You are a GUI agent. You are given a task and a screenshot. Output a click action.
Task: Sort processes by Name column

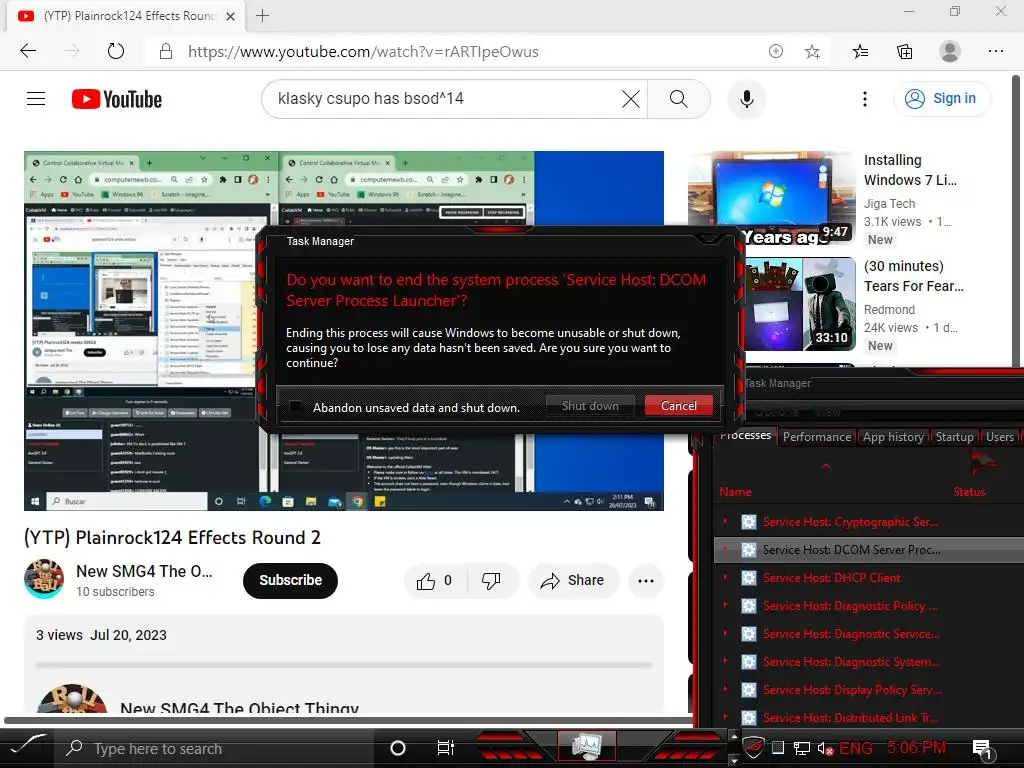[x=735, y=492]
